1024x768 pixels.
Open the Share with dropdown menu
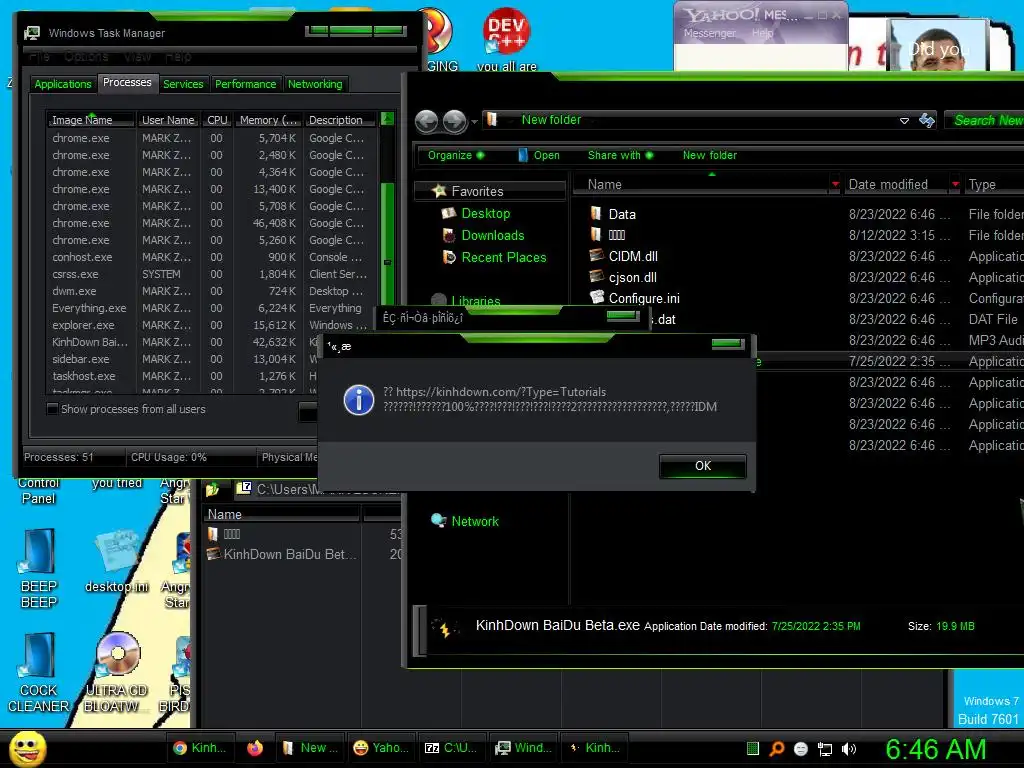tap(620, 155)
